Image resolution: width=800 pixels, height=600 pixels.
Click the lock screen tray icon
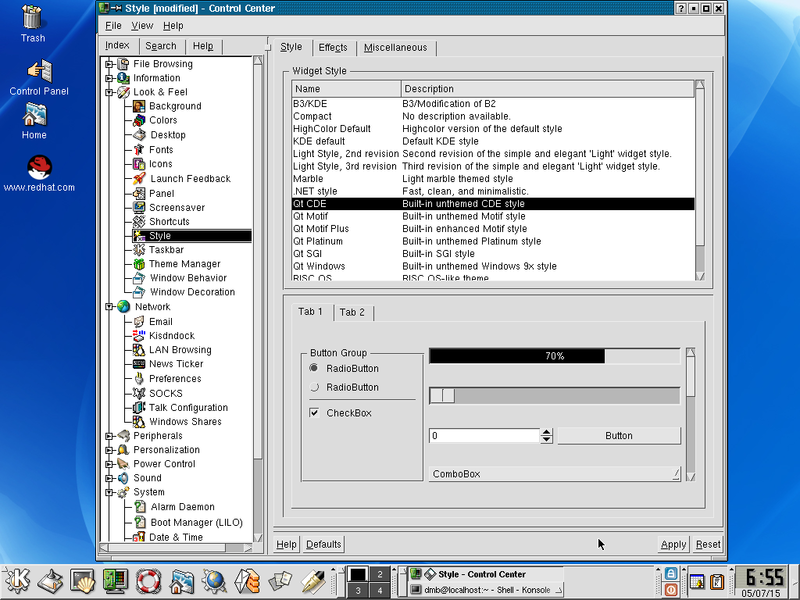671,573
